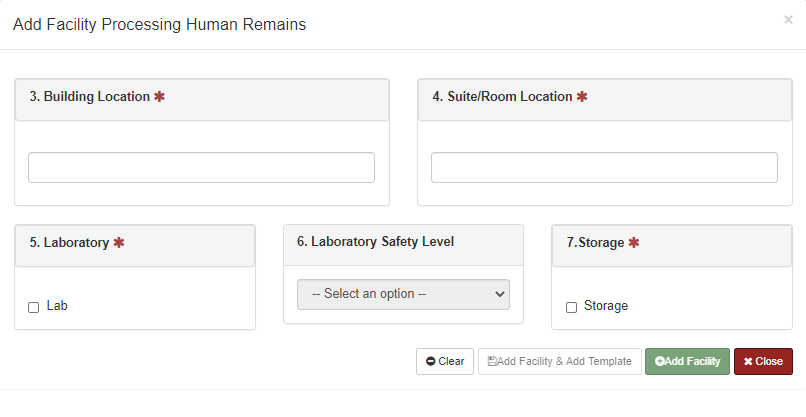Click the red asterisk next to Storage heading
The image size is (806, 417).
[x=633, y=242]
